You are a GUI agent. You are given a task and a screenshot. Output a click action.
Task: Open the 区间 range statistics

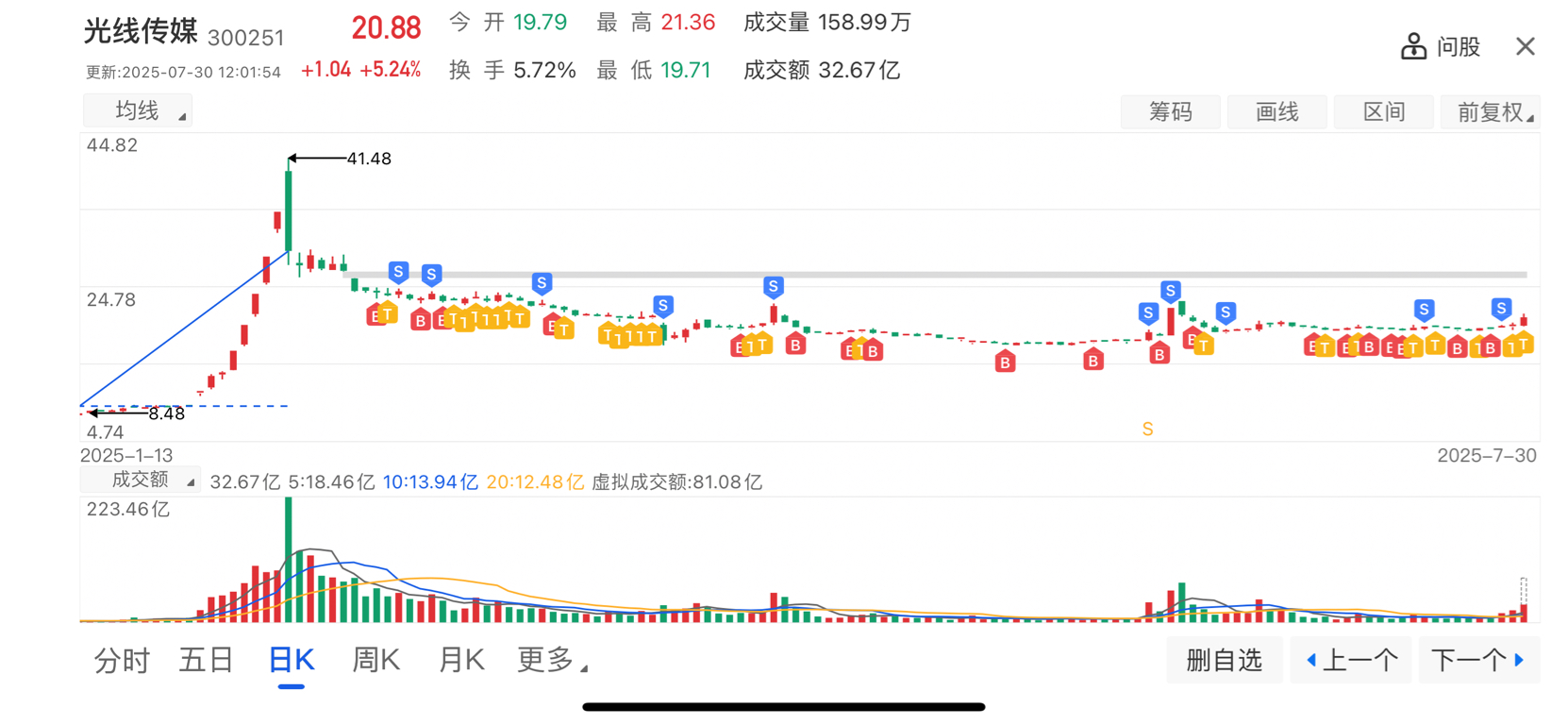[x=1384, y=112]
